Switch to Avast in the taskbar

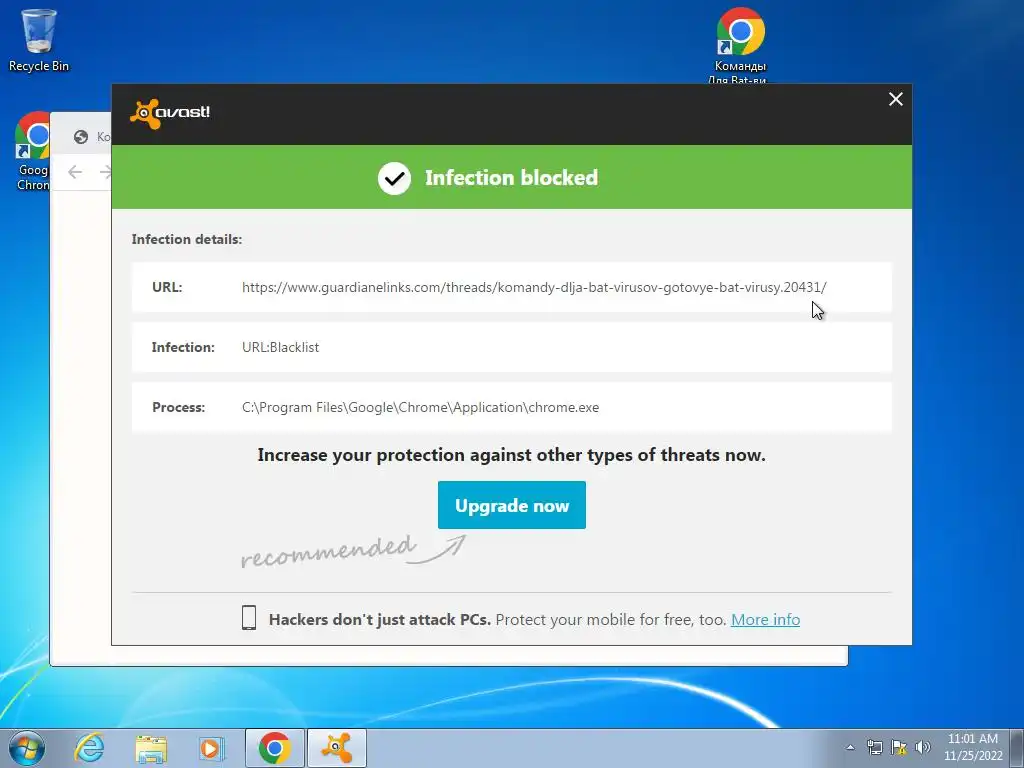coord(337,748)
